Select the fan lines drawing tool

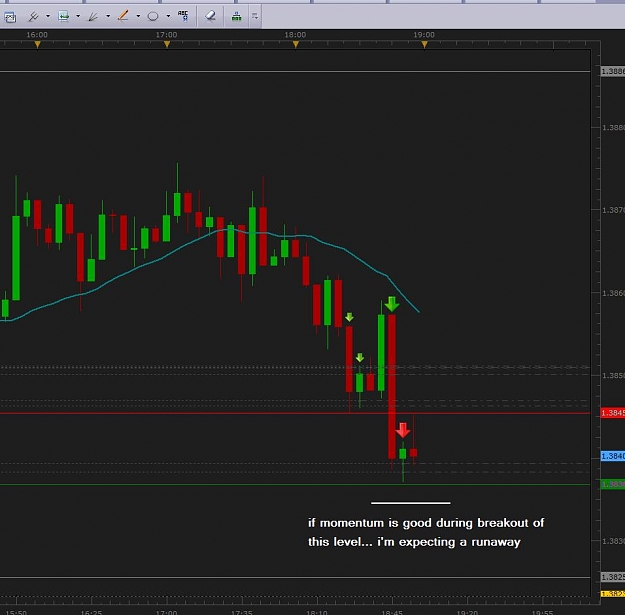click(x=93, y=16)
